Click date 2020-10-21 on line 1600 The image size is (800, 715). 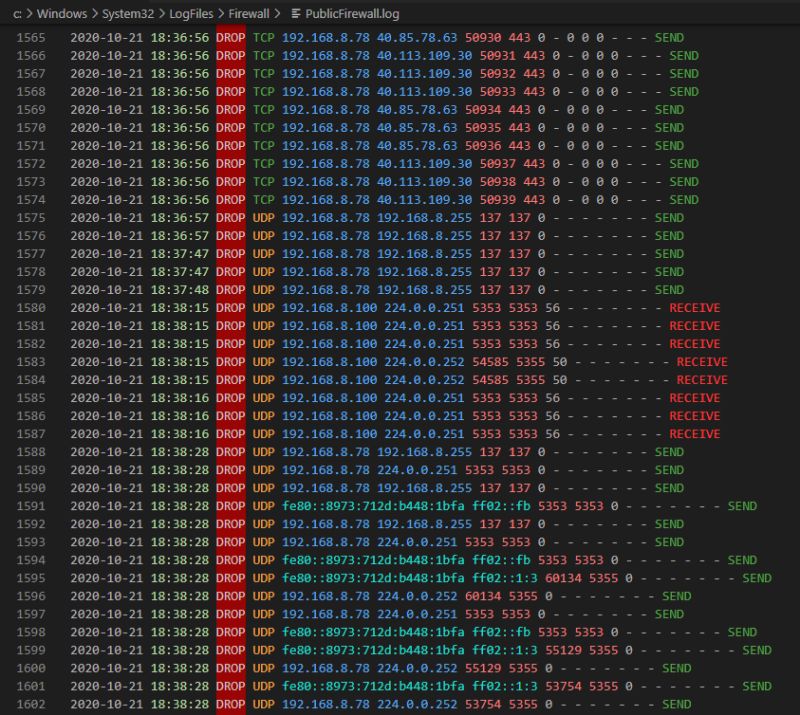point(107,668)
